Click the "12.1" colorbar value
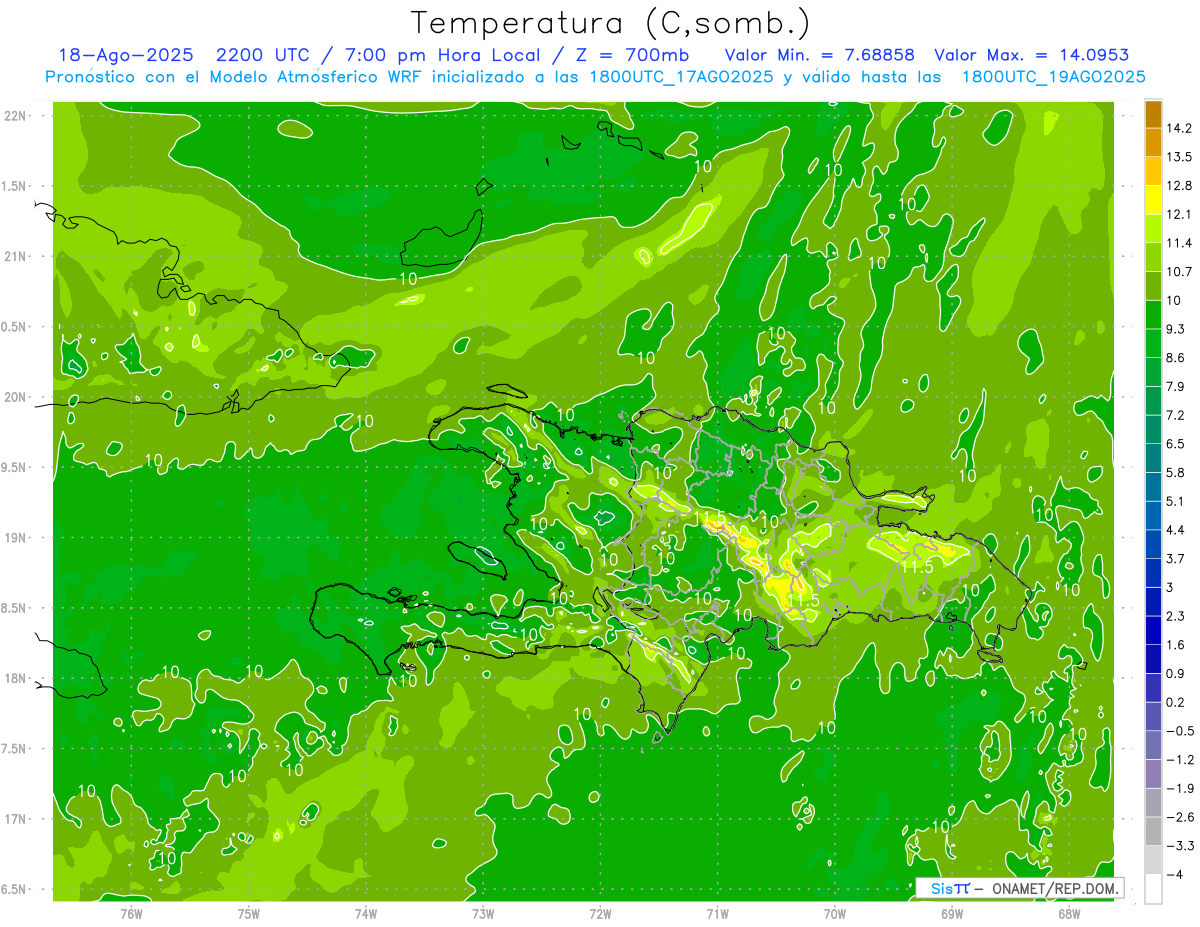Viewport: 1200px width, 927px height. (1179, 214)
